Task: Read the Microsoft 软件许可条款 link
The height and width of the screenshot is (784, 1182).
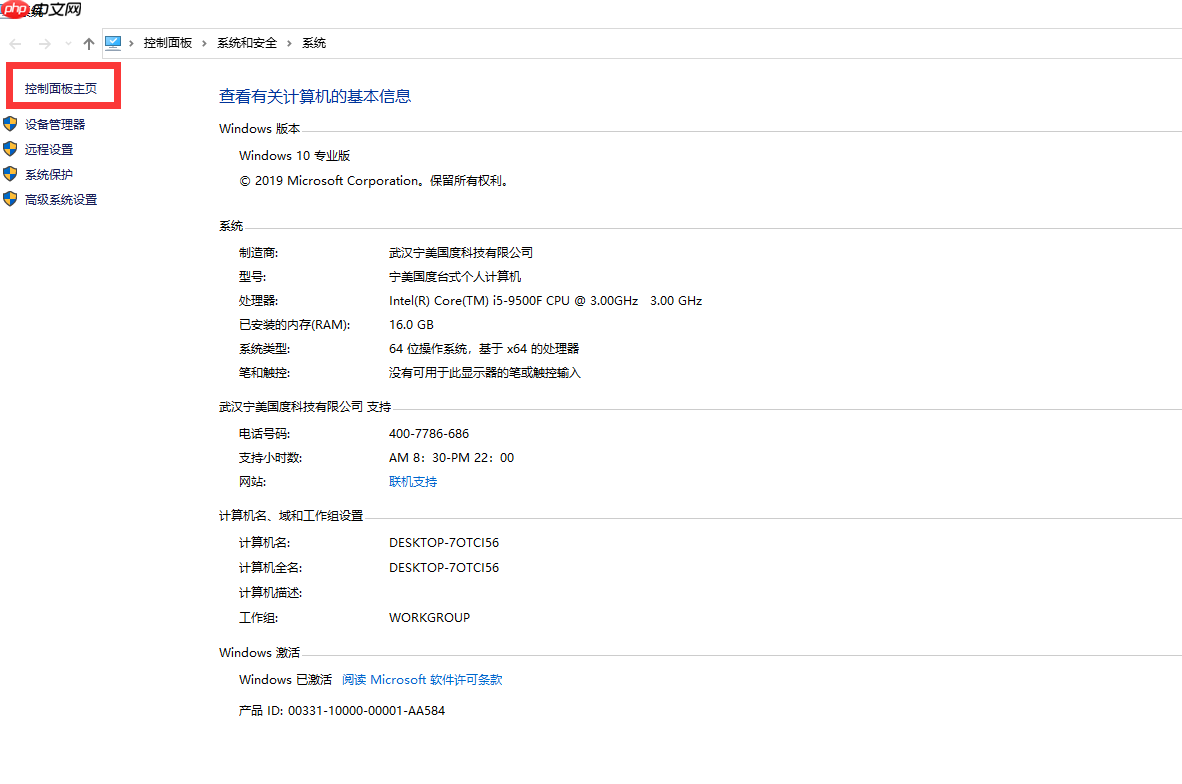Action: click(x=420, y=679)
